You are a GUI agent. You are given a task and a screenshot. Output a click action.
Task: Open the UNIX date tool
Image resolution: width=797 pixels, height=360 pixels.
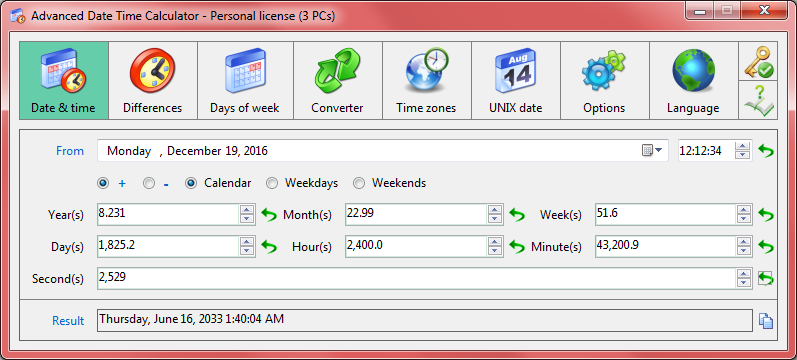click(x=515, y=80)
